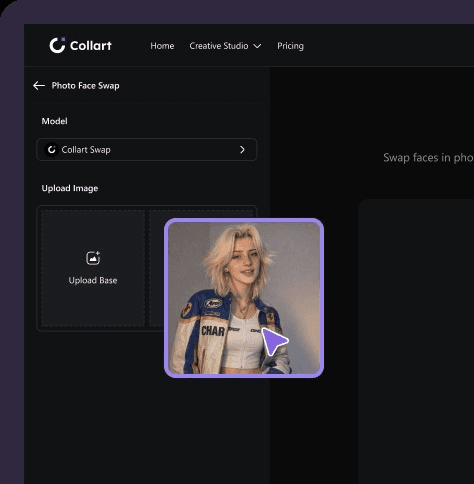Viewport: 474px width, 484px height.
Task: Open the Pricing page
Action: point(290,46)
